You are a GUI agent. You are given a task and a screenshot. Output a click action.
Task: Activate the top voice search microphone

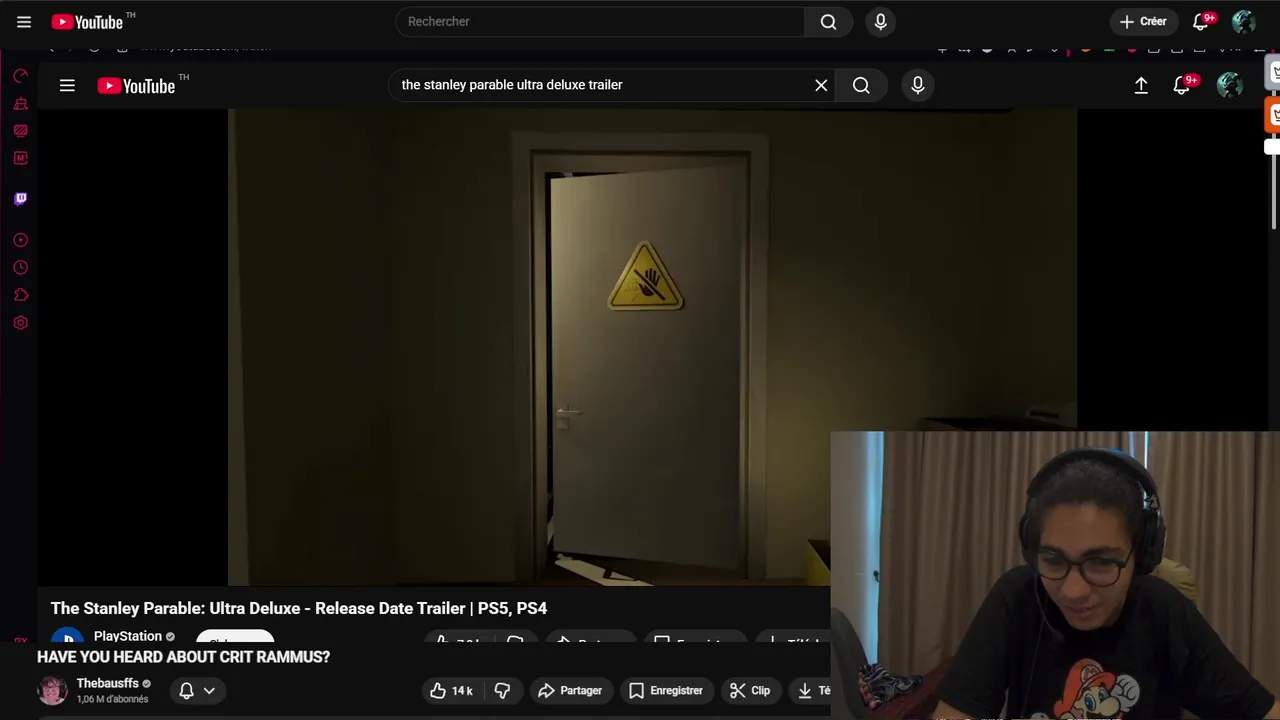[880, 21]
